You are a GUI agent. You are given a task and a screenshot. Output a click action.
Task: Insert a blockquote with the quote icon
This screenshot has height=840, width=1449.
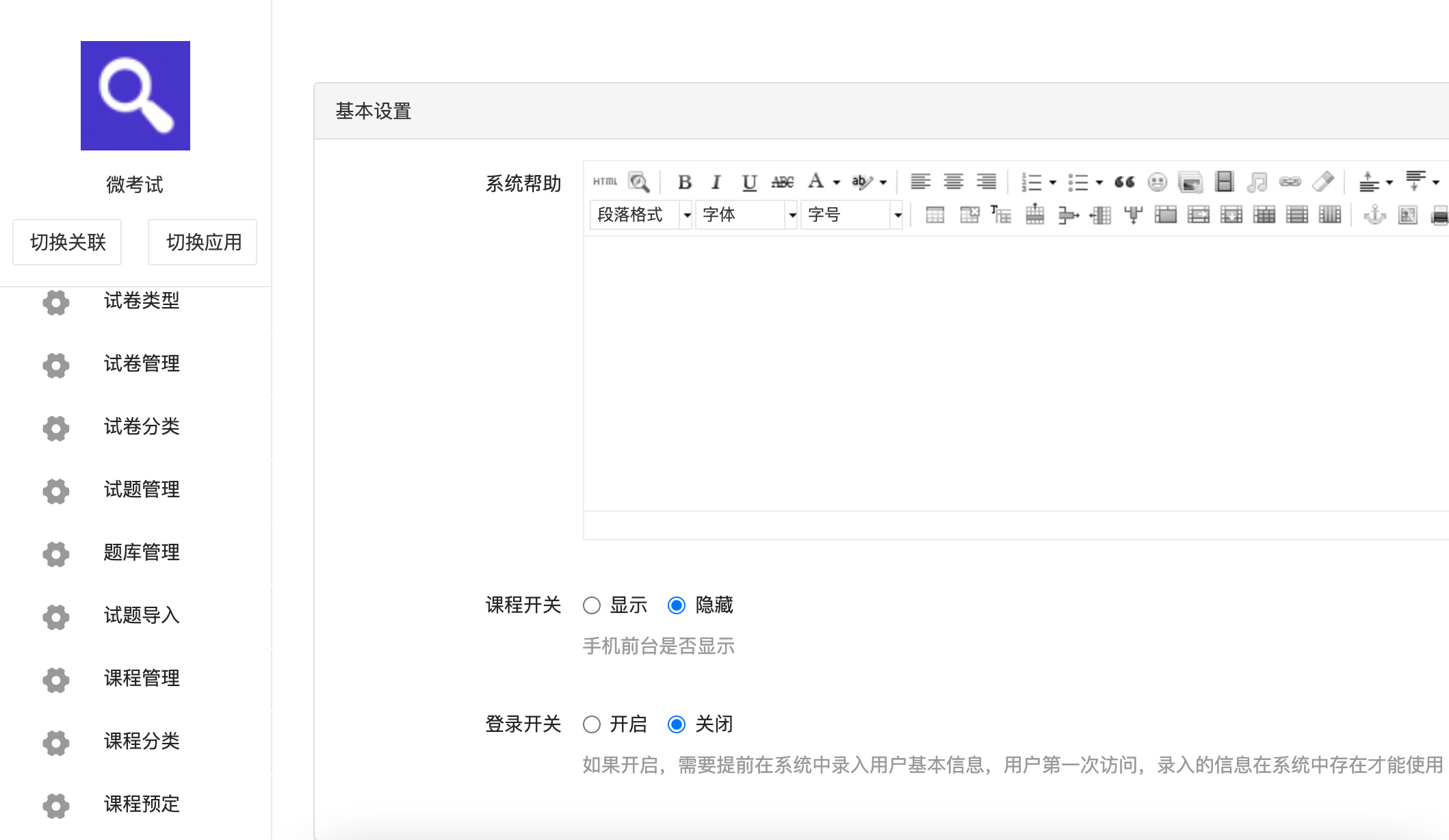(x=1124, y=182)
